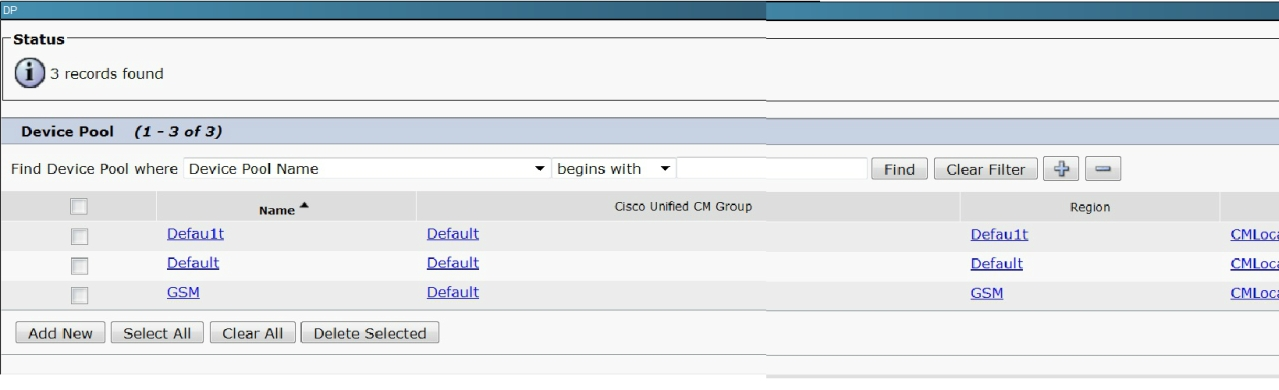Open the CMLocal link in Defau1t row
This screenshot has height=390, width=1279.
pos(1254,235)
